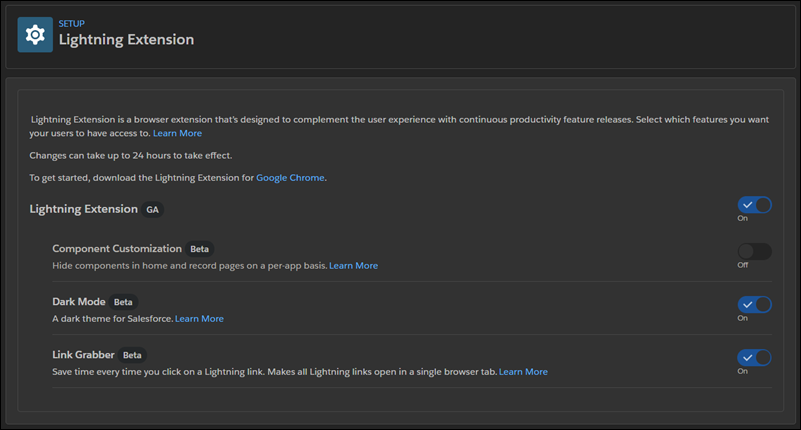
Task: Click the Beta badge next to Link Grabber
Action: click(x=132, y=355)
